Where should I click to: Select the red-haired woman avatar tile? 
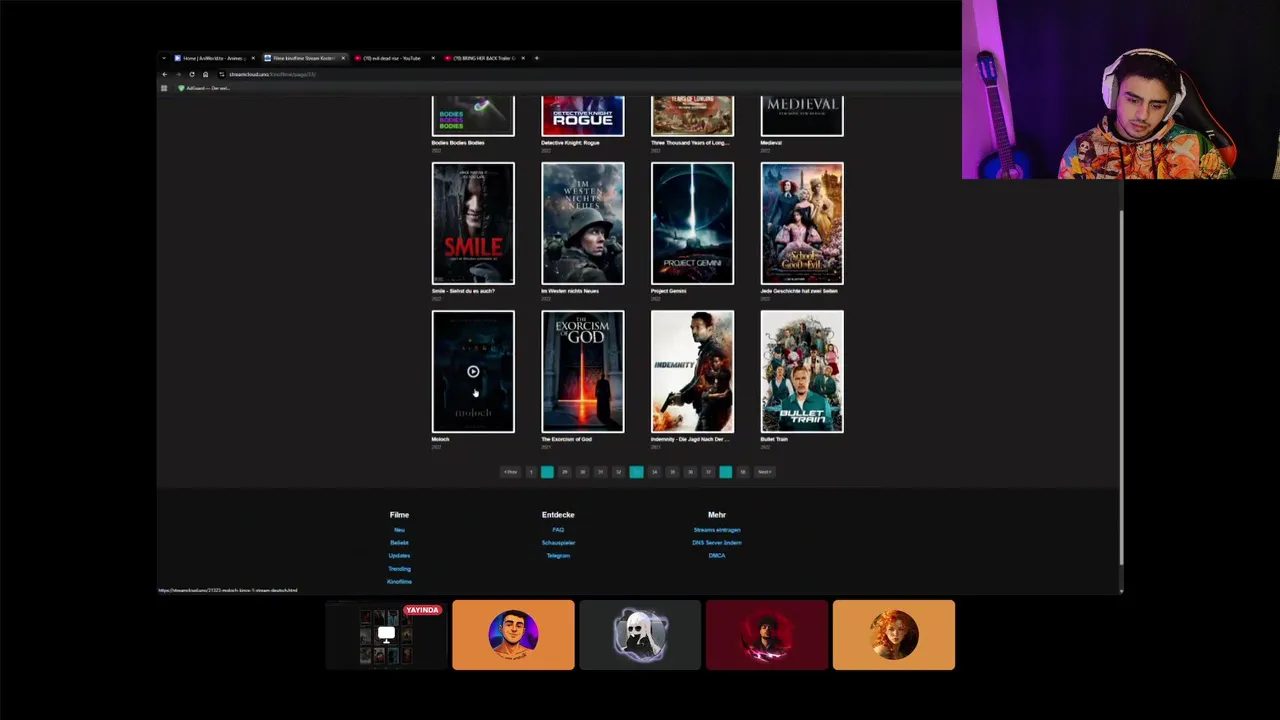pyautogui.click(x=894, y=635)
